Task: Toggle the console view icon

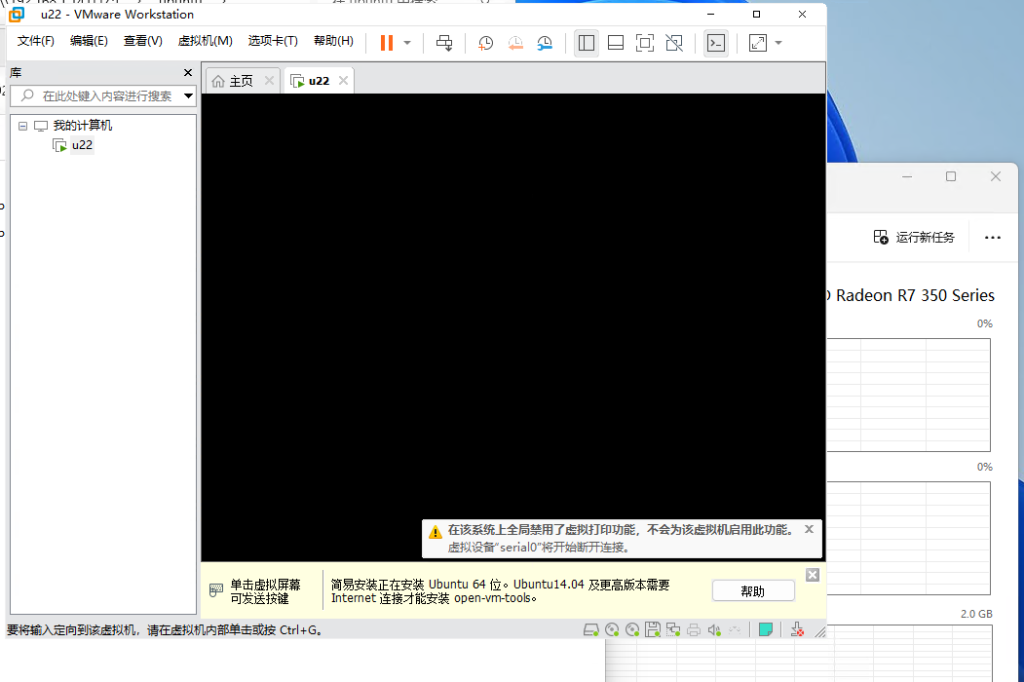Action: (x=716, y=43)
